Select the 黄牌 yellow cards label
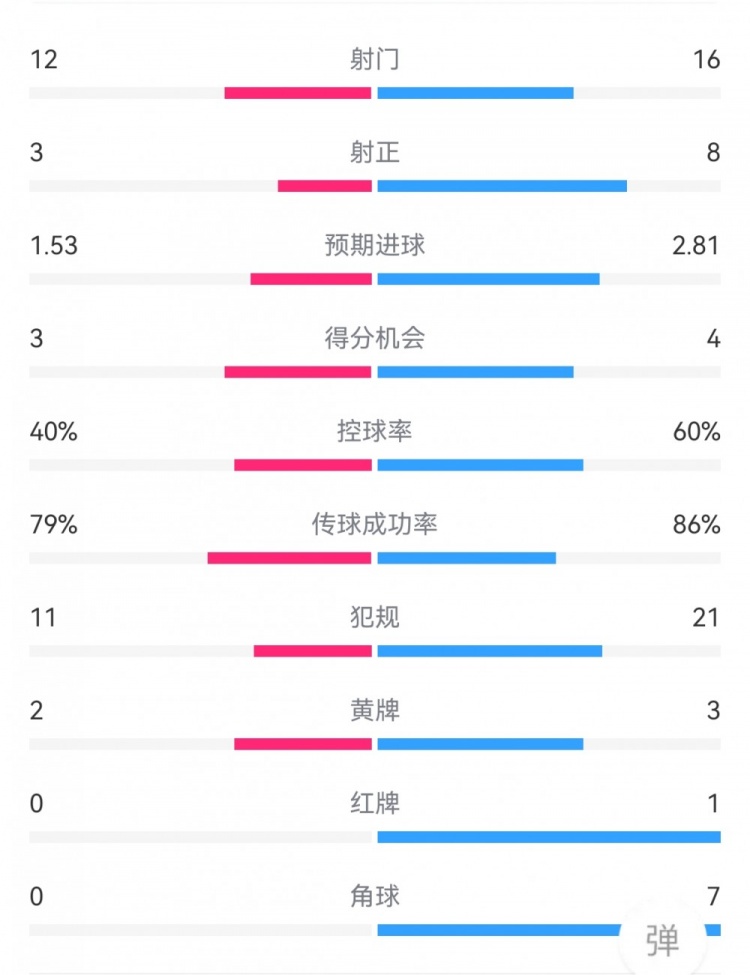Screen dimensions: 750x975 [x=375, y=710]
